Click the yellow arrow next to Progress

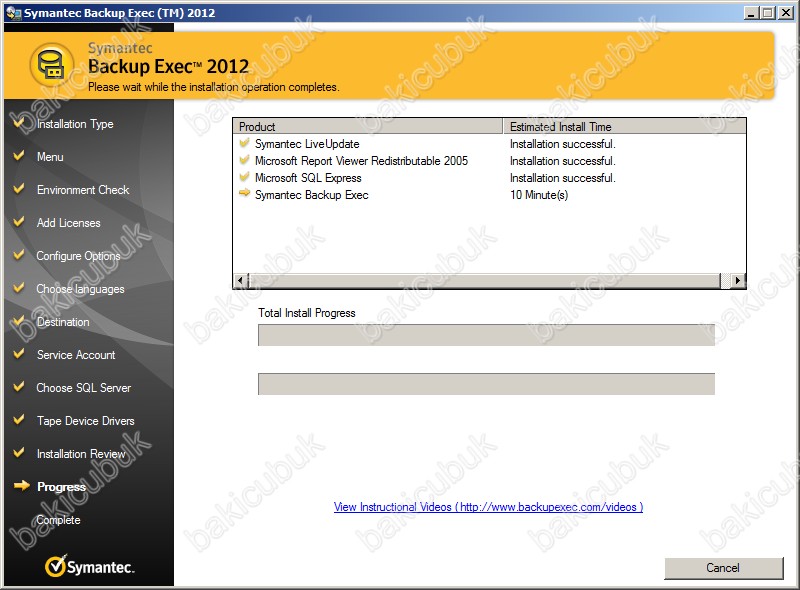[x=21, y=485]
